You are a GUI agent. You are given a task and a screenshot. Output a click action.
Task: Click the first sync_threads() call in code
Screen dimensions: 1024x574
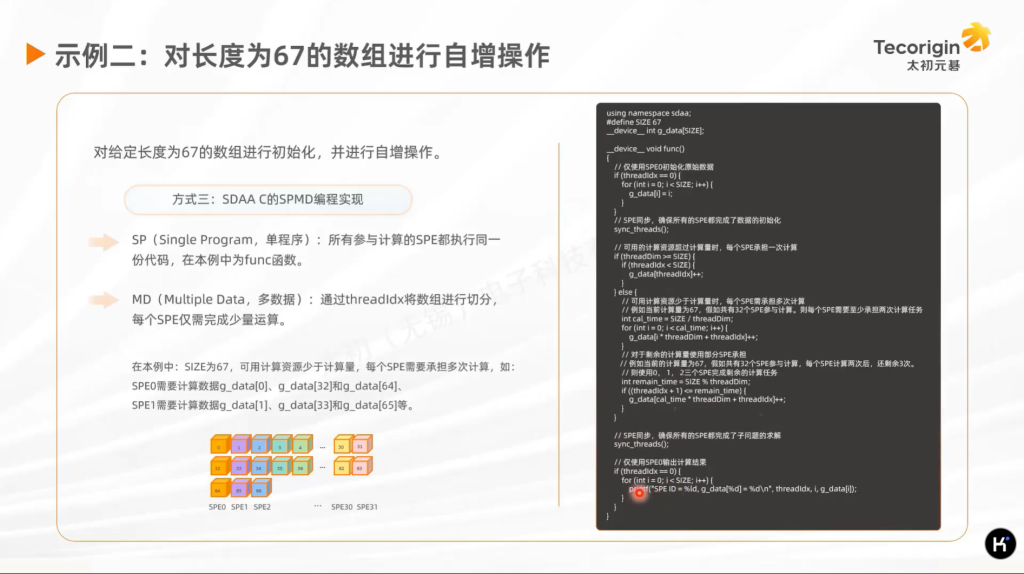point(640,229)
